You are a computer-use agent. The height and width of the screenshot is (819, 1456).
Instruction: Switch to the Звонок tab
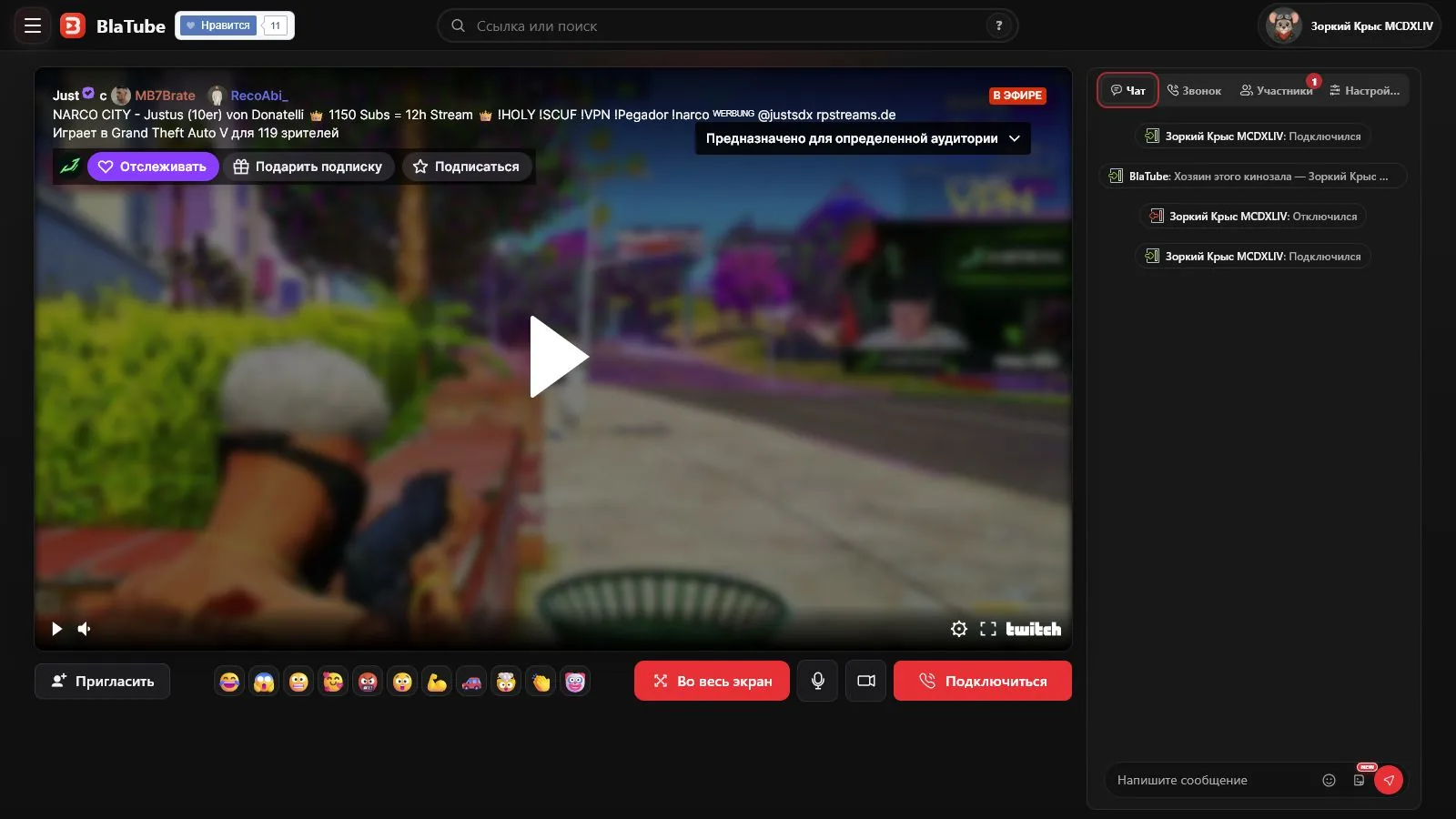(x=1194, y=90)
